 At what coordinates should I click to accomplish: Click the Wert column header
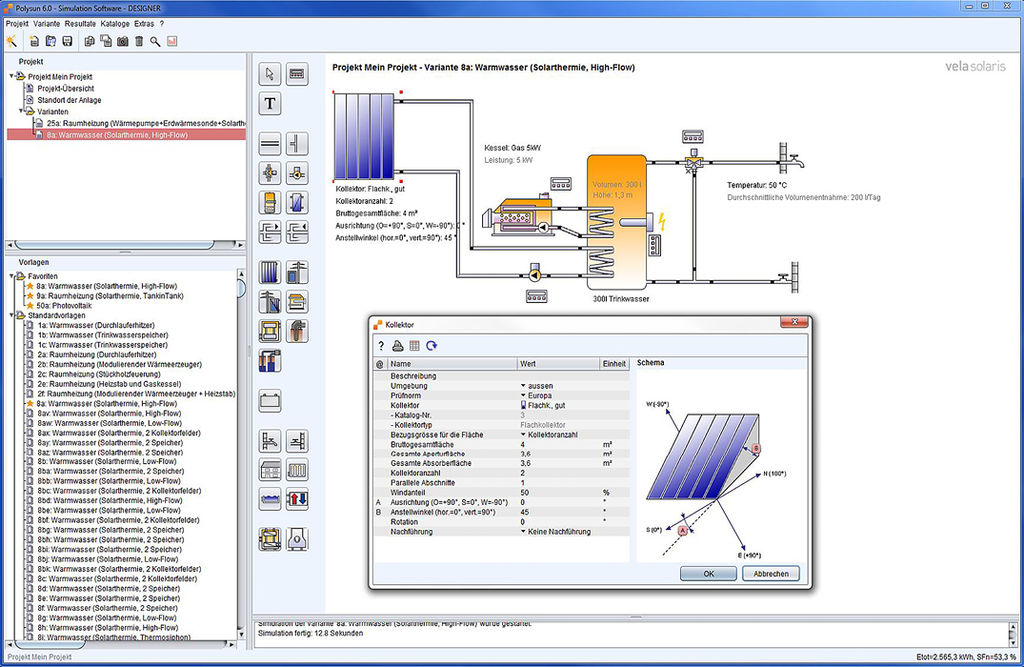[x=558, y=364]
